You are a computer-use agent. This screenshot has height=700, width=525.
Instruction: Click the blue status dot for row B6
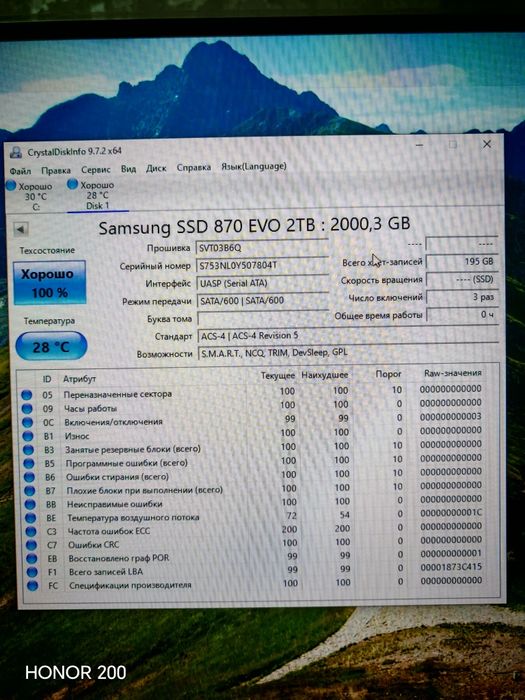click(x=29, y=477)
